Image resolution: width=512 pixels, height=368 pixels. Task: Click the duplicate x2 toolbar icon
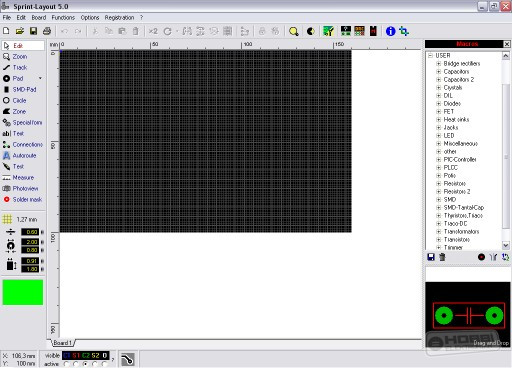click(x=153, y=31)
